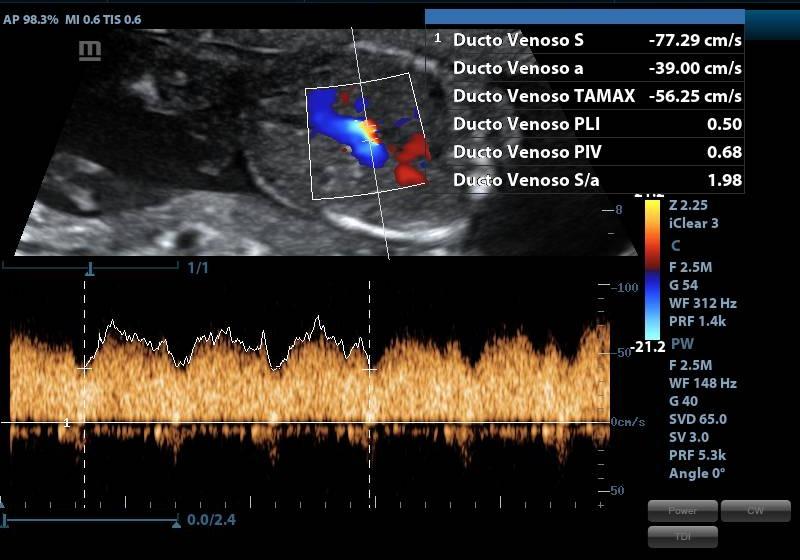Activate the CW Doppler mode button
The height and width of the screenshot is (560, 800).
(x=755, y=510)
